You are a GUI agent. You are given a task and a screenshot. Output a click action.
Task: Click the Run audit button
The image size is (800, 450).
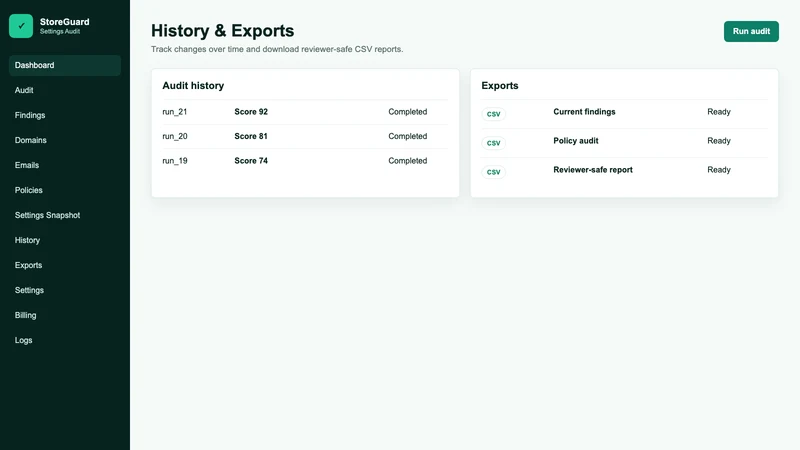point(751,31)
